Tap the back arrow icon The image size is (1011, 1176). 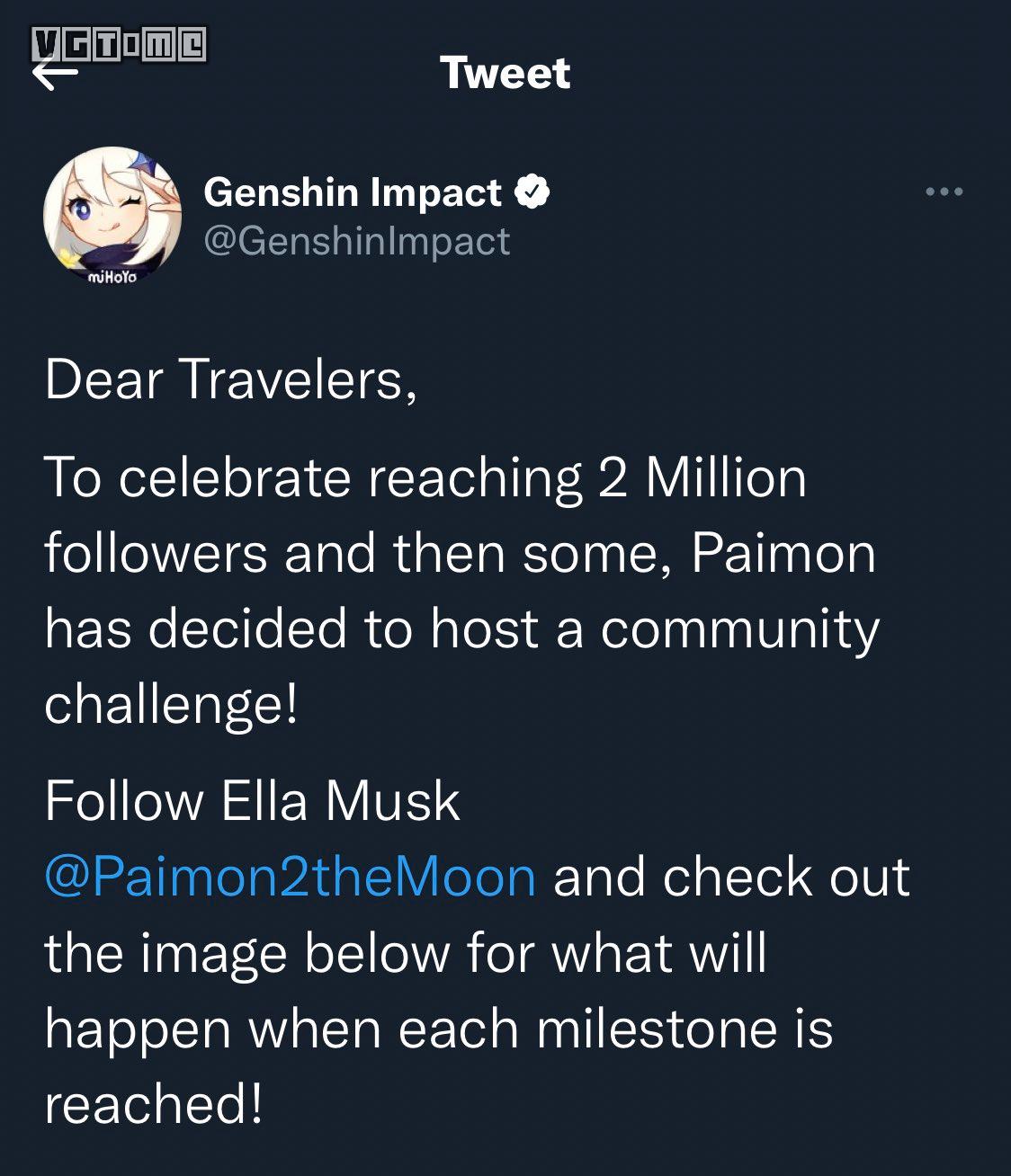[x=55, y=76]
